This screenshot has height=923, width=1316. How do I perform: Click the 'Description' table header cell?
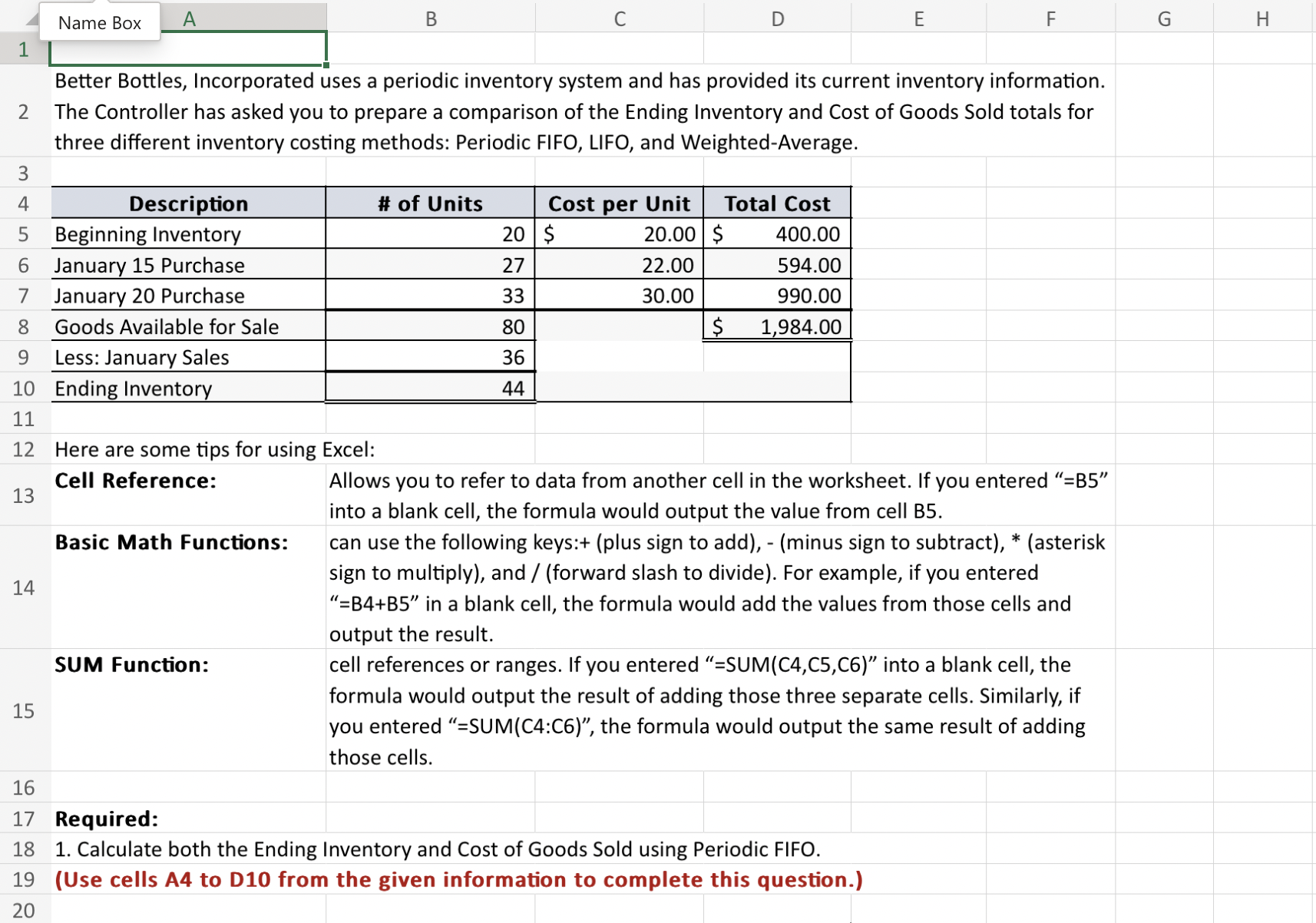click(189, 203)
